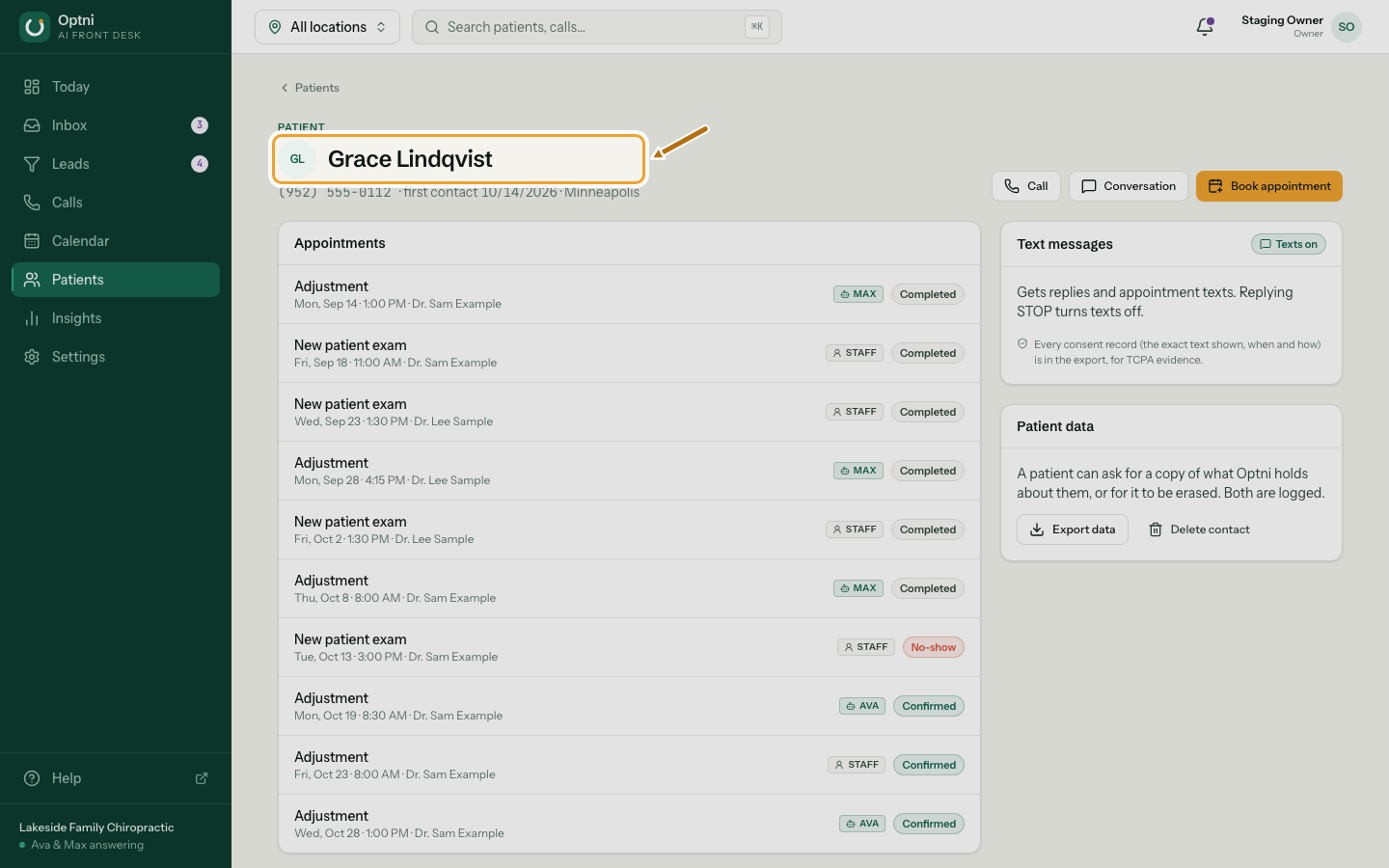Click Confirmed status for Oct 19 adjustment

pyautogui.click(x=929, y=706)
